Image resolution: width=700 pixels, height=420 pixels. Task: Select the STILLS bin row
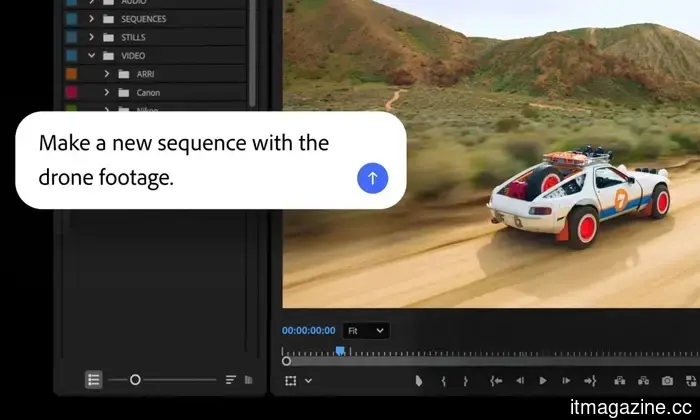pyautogui.click(x=155, y=37)
